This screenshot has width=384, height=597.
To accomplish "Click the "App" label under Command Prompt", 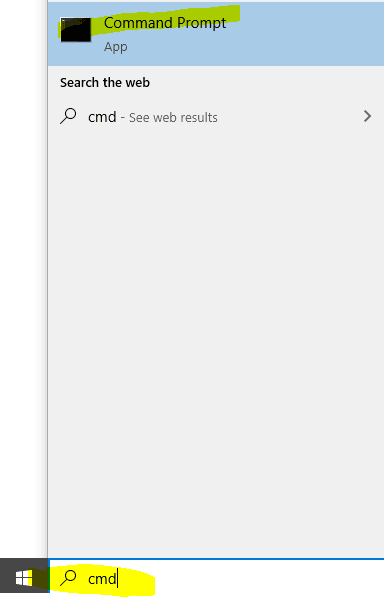I will coord(116,47).
